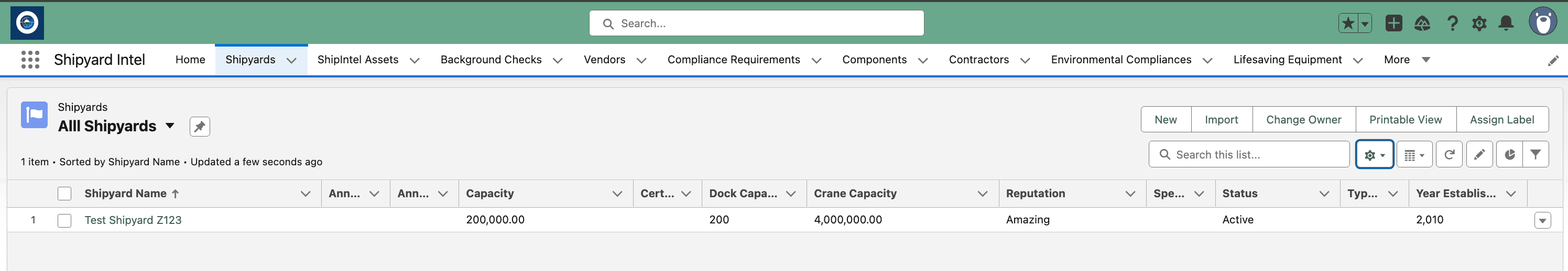The image size is (1568, 271).
Task: Switch to the Vendors tab
Action: click(x=604, y=60)
